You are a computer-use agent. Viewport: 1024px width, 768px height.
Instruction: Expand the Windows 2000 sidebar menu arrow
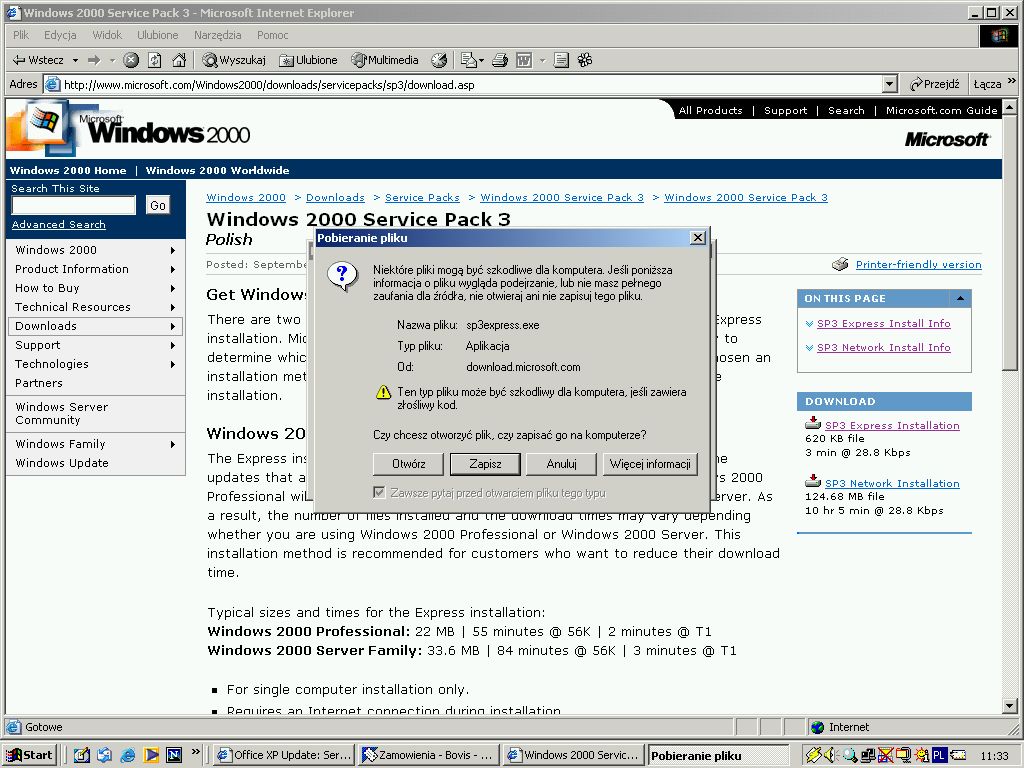click(172, 250)
